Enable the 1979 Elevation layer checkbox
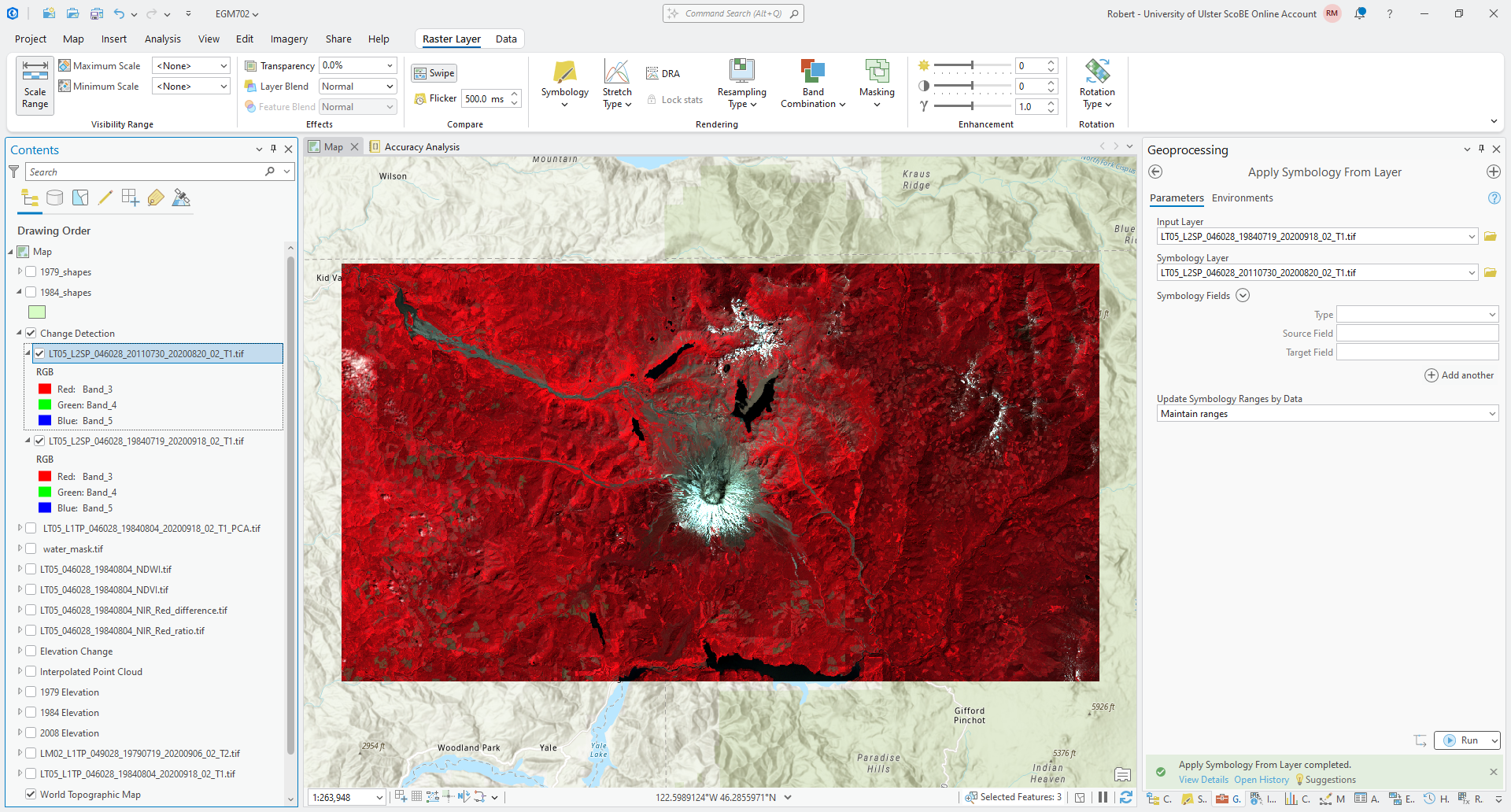The image size is (1511, 812). pos(31,692)
